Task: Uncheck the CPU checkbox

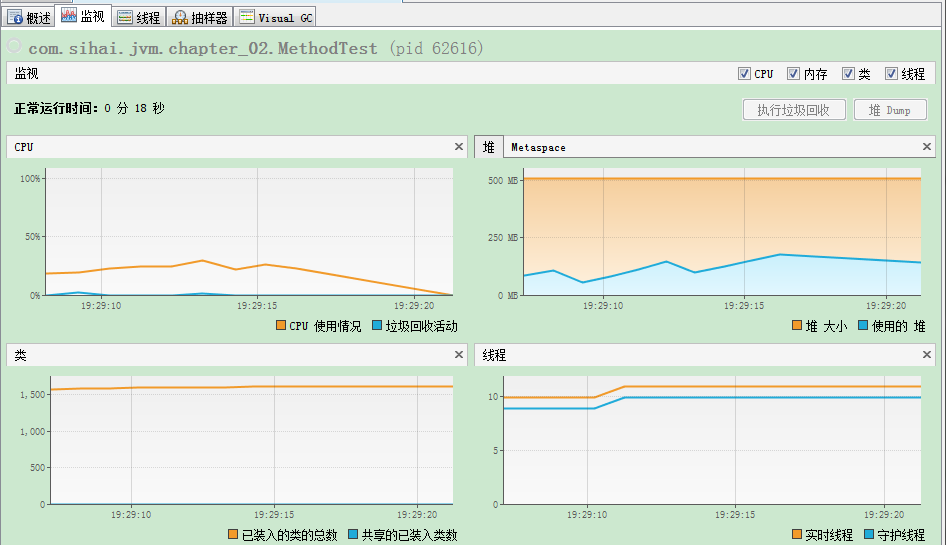Action: pos(744,74)
